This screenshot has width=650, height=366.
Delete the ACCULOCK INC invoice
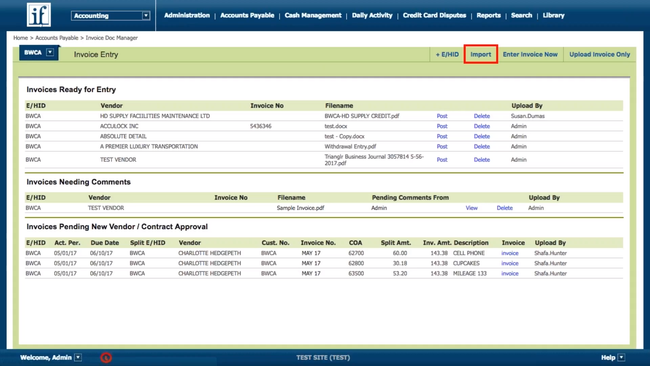482,126
